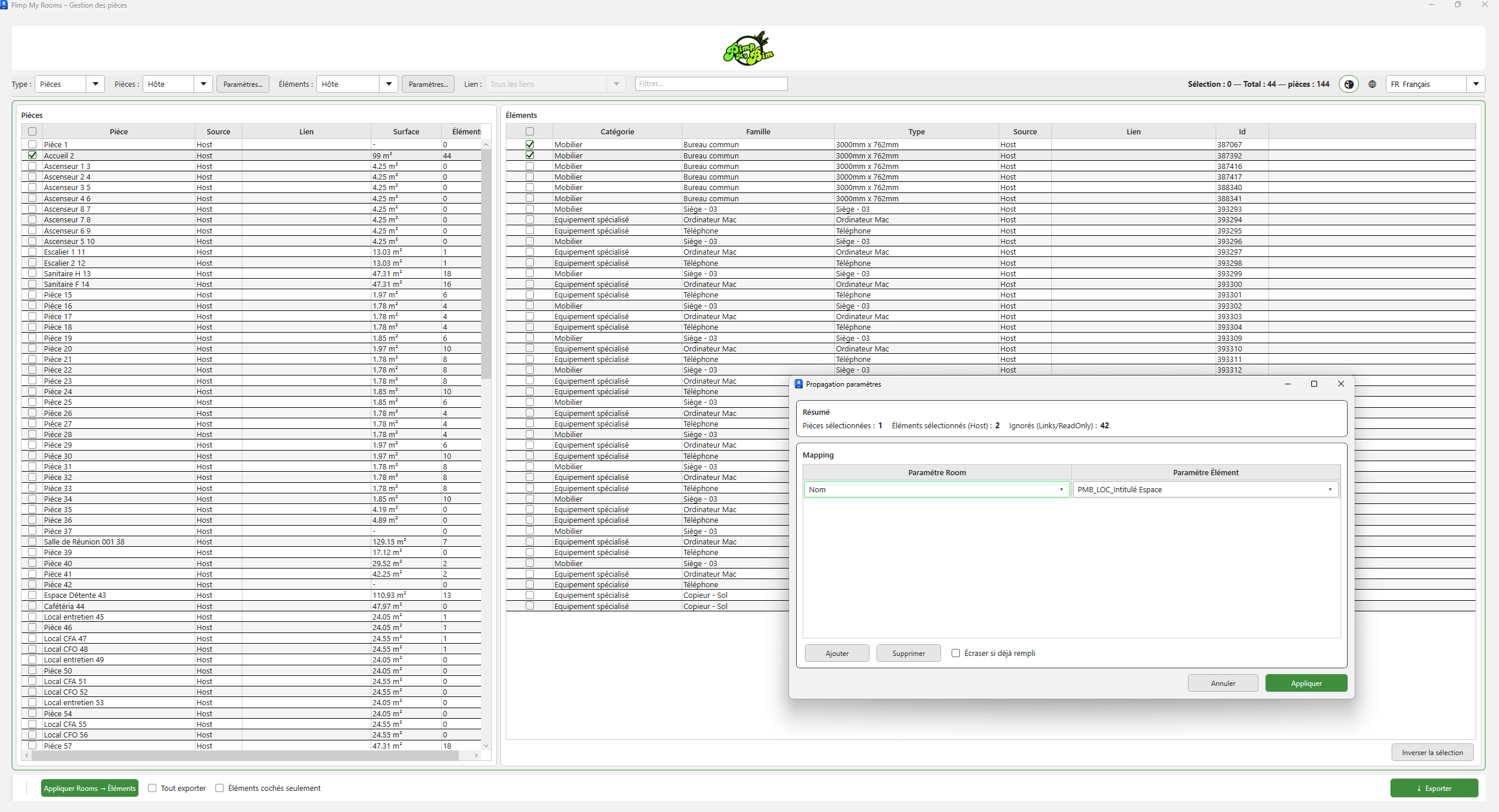Enable Tout exporter option
This screenshot has height=812, width=1499.
[153, 788]
